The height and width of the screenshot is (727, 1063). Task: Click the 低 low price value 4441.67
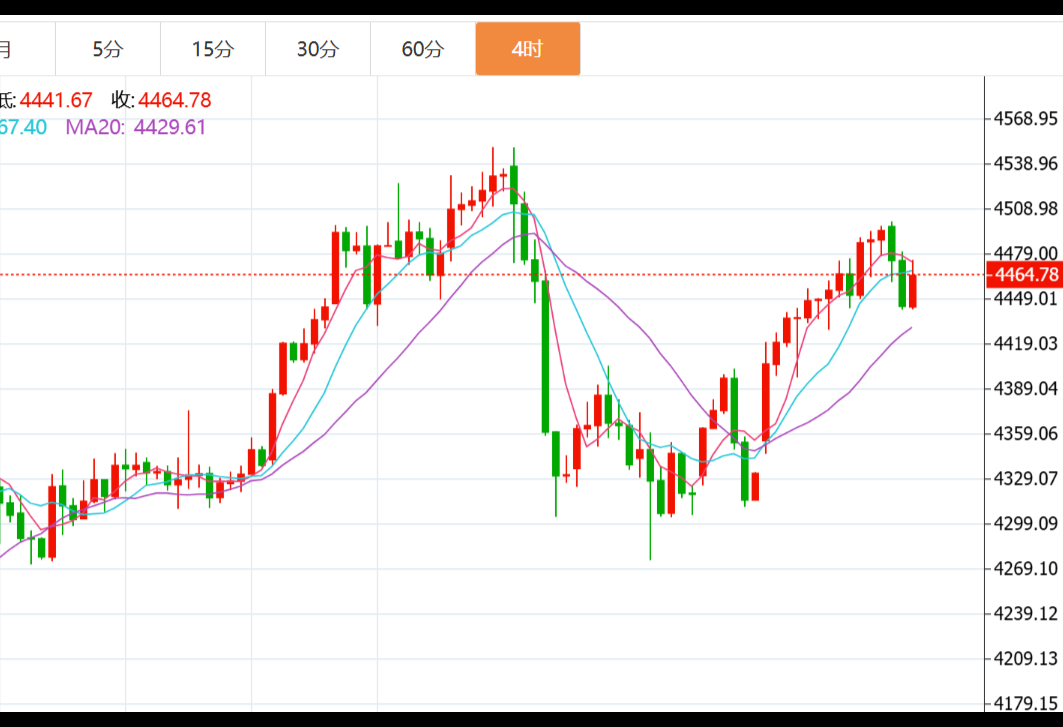pos(56,100)
